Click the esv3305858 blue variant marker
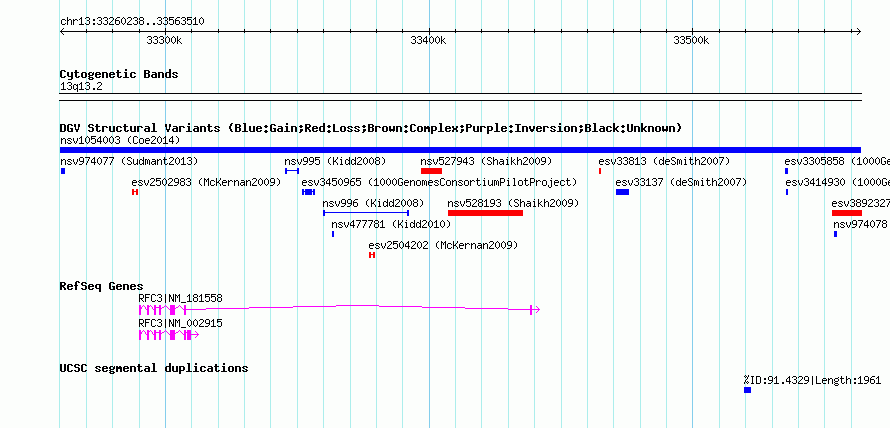This screenshot has height=428, width=890. point(787,171)
